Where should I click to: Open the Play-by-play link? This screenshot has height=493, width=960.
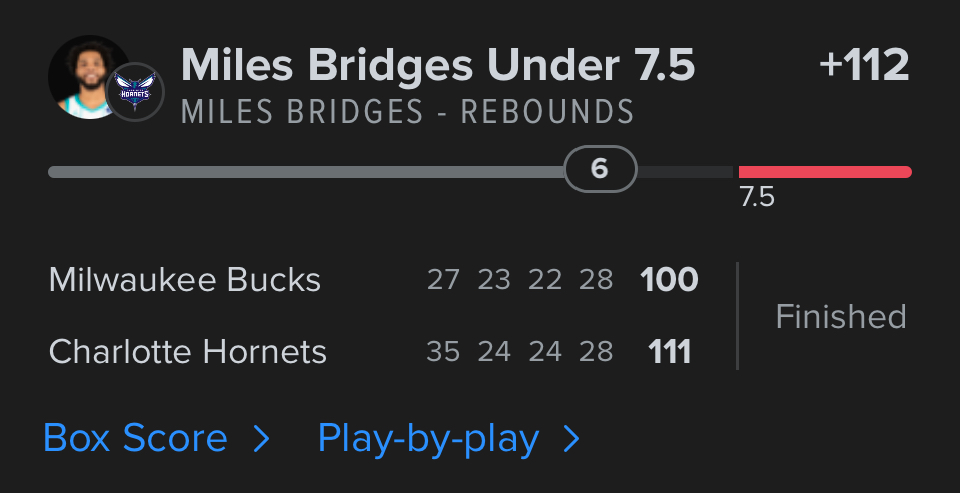(x=428, y=439)
